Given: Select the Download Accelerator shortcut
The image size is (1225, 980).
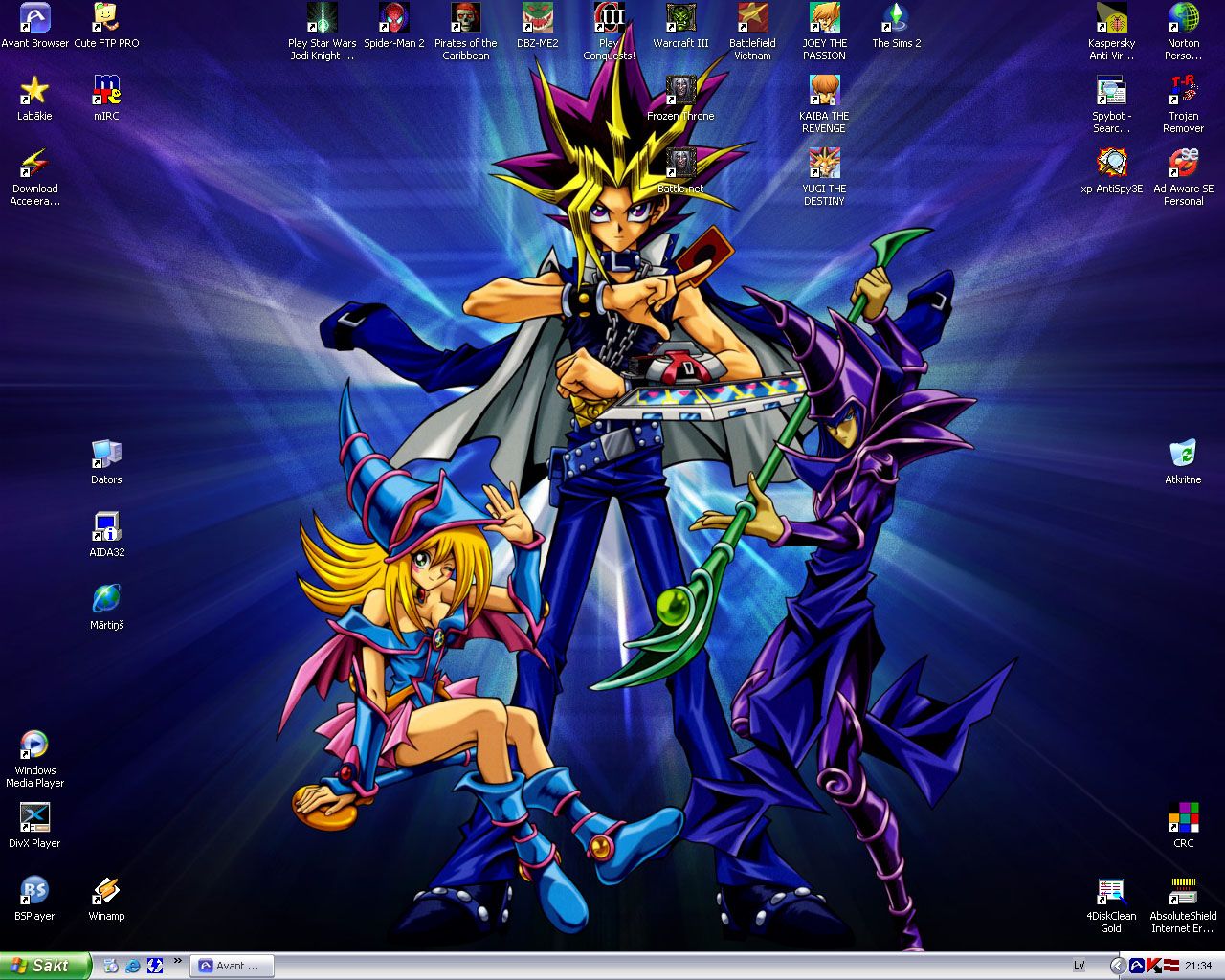Looking at the screenshot, I should click(x=35, y=178).
